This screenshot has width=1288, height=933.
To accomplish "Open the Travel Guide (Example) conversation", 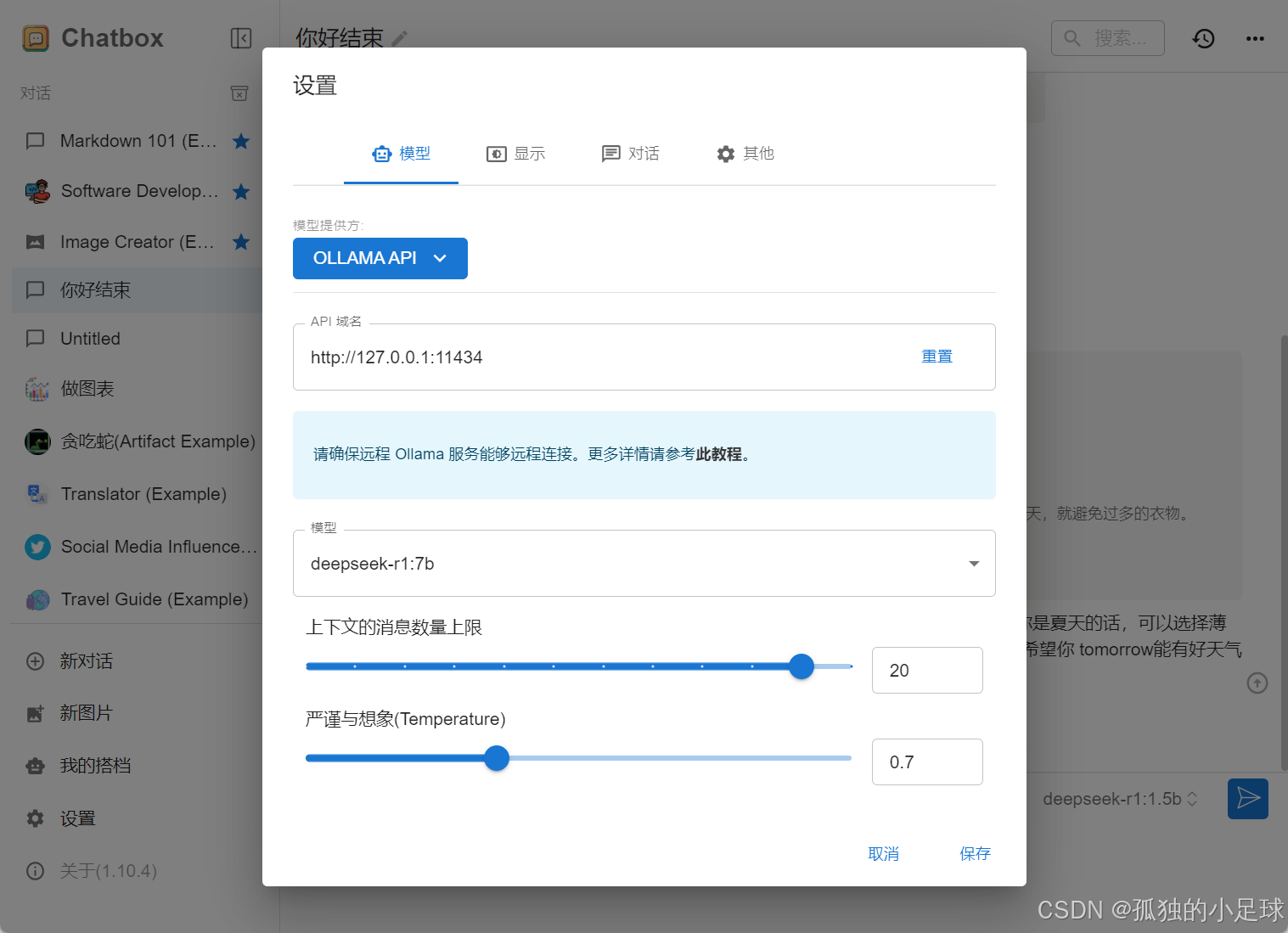I will click(x=136, y=599).
